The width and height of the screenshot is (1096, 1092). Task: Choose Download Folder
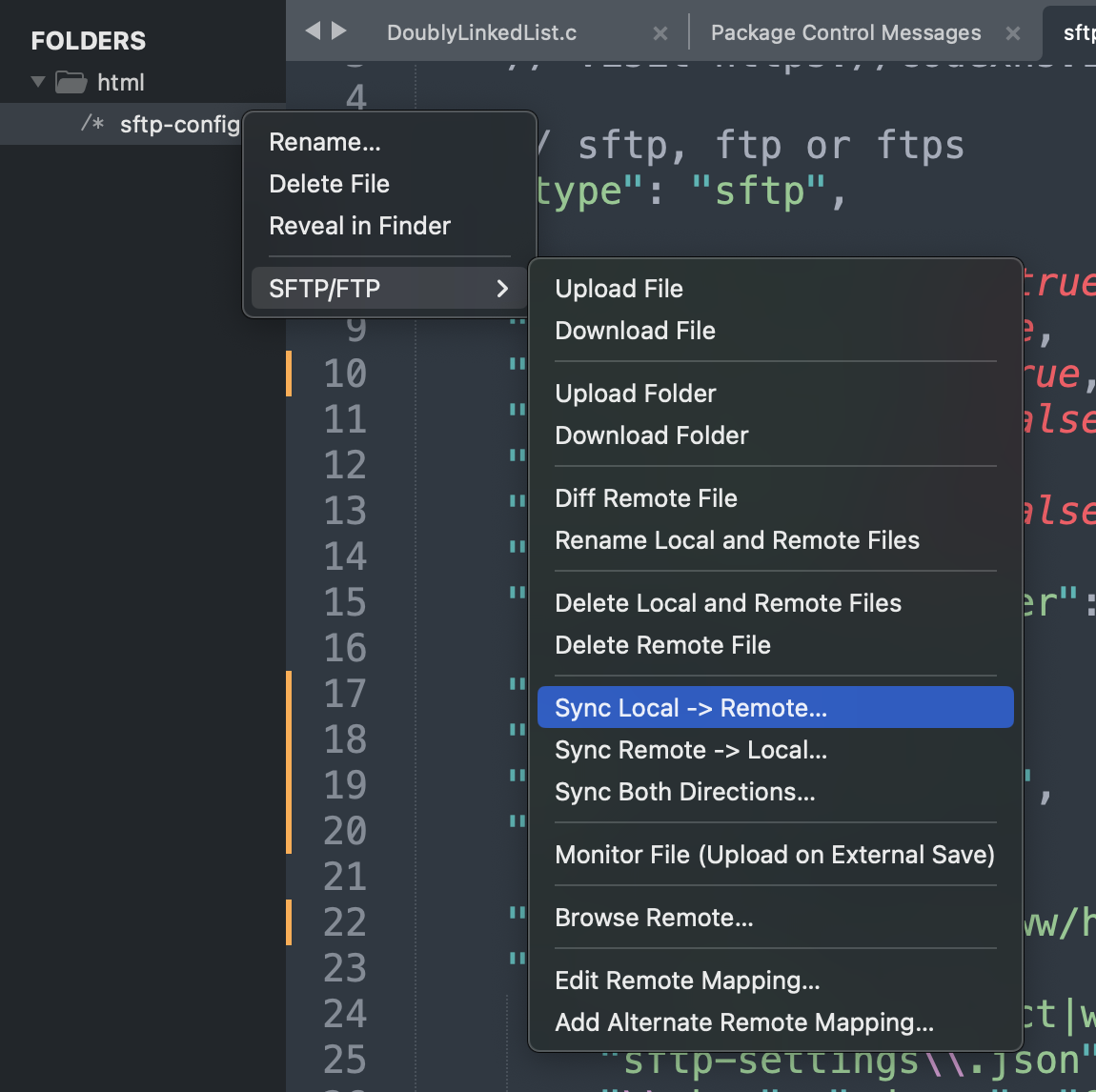(775, 435)
